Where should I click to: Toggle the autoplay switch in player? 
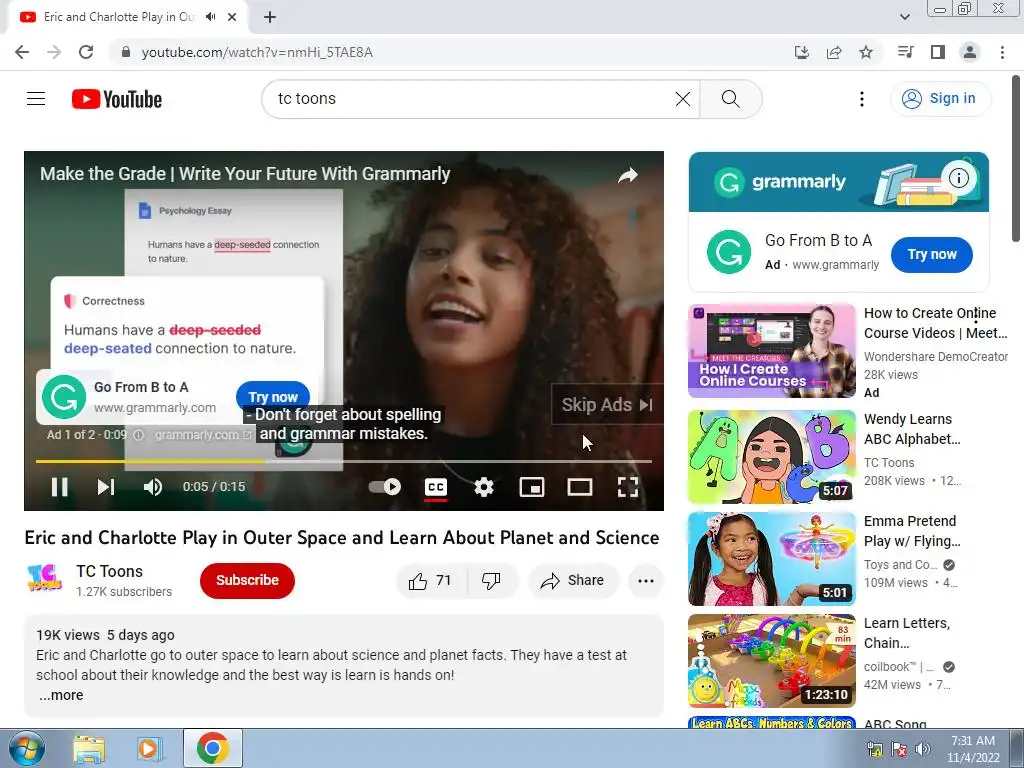(385, 487)
